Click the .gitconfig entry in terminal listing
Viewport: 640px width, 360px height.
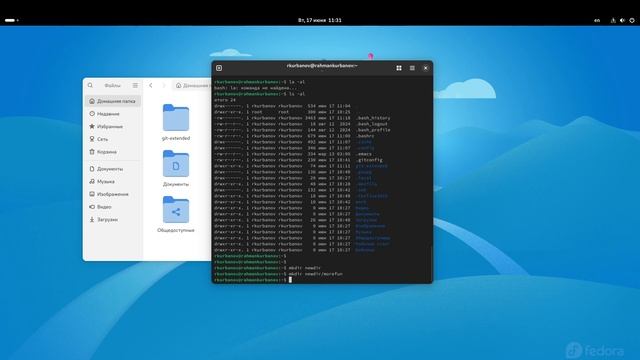[369, 160]
